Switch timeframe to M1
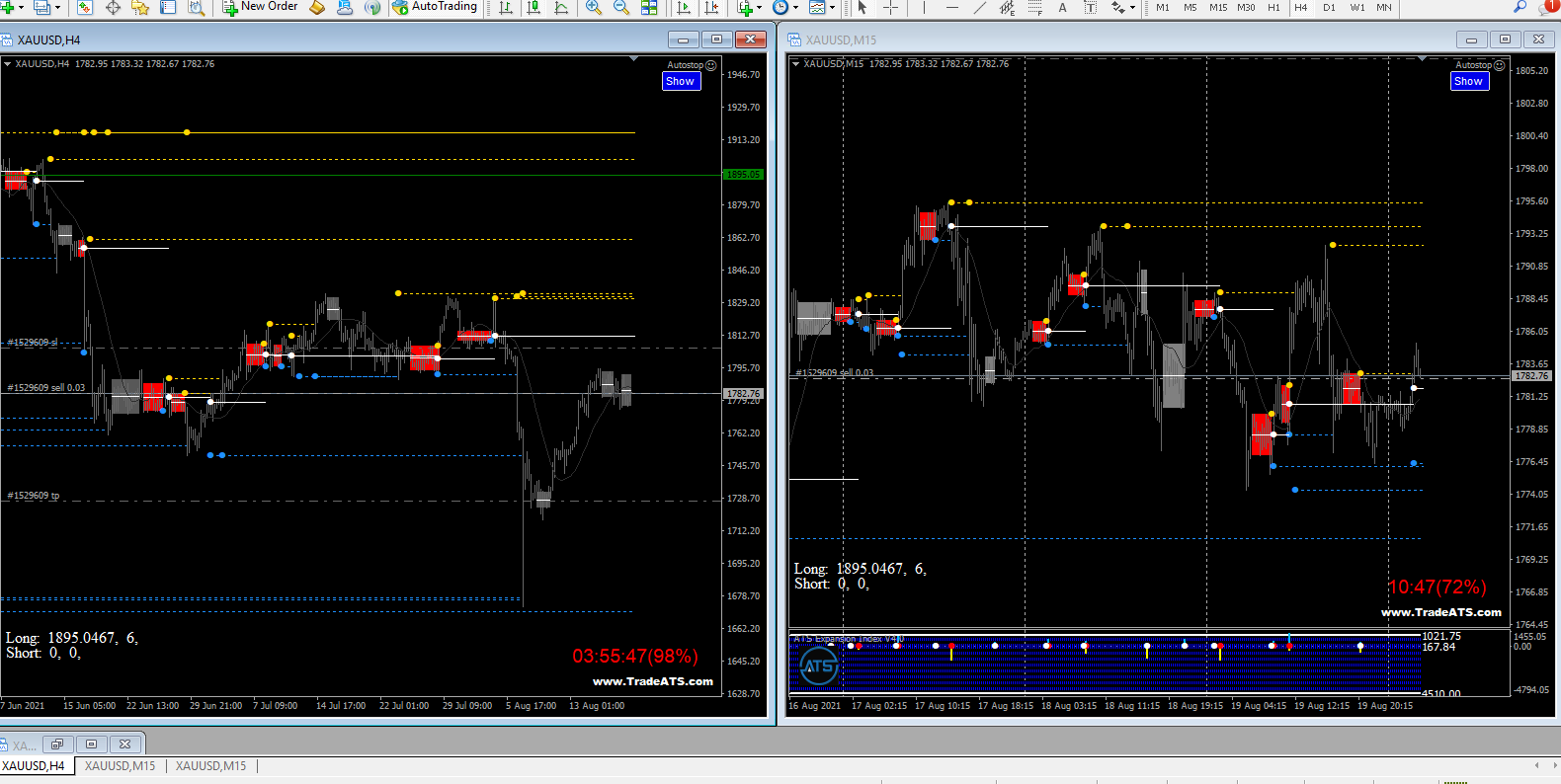Image resolution: width=1561 pixels, height=784 pixels. [x=1163, y=7]
